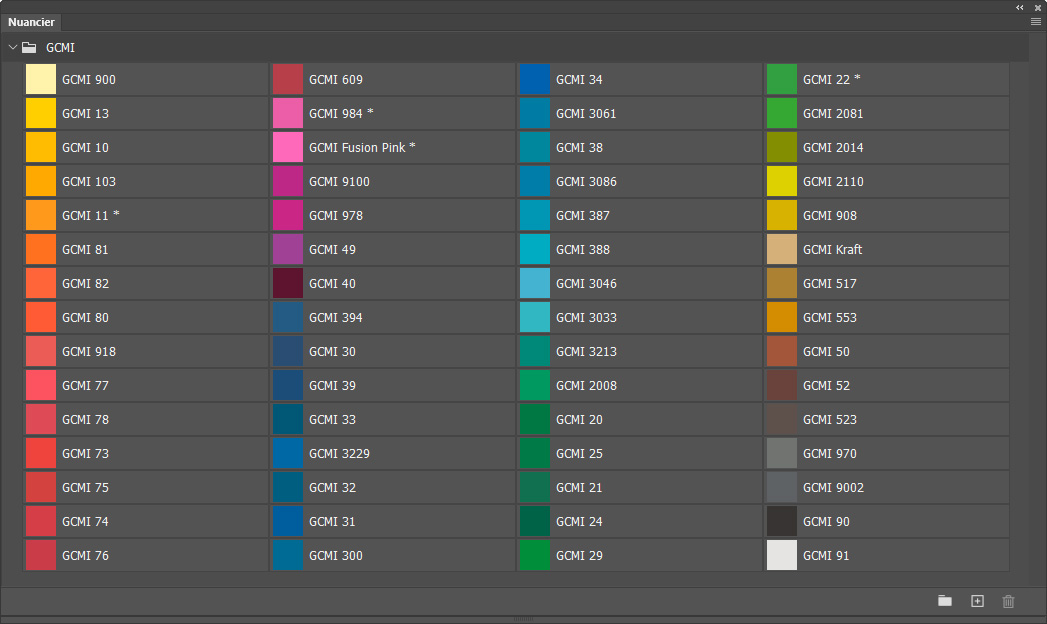Choose the GCMI 91 white swatch
Screen dimensions: 1047x624
(782, 555)
